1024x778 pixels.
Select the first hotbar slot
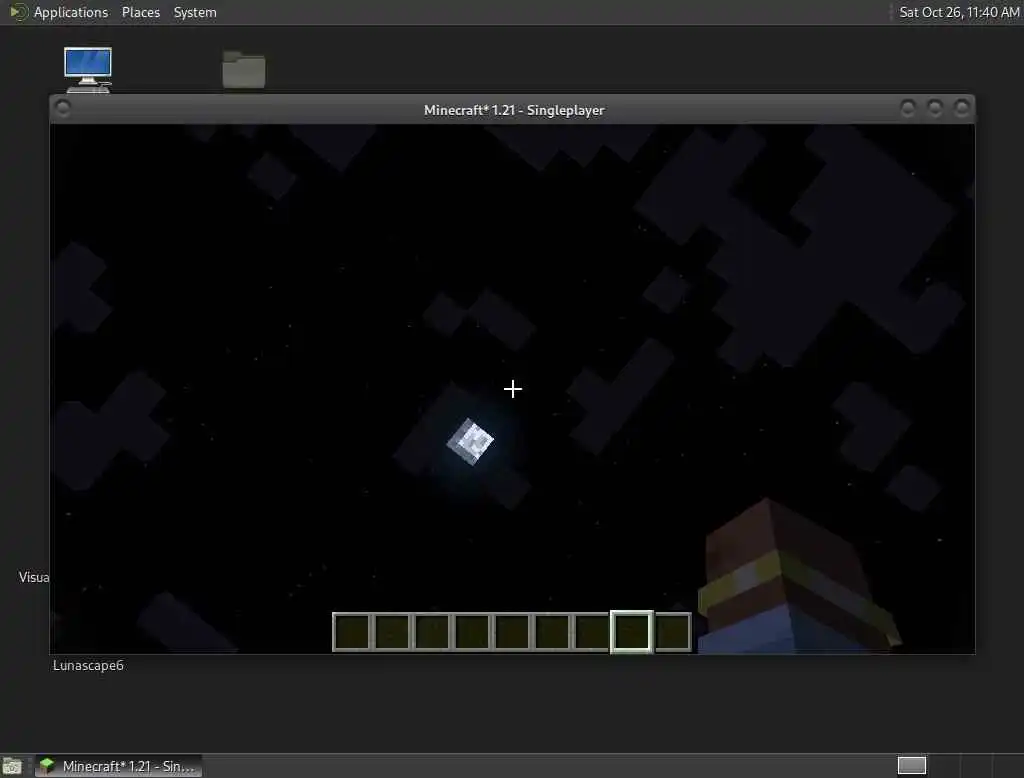coord(352,632)
